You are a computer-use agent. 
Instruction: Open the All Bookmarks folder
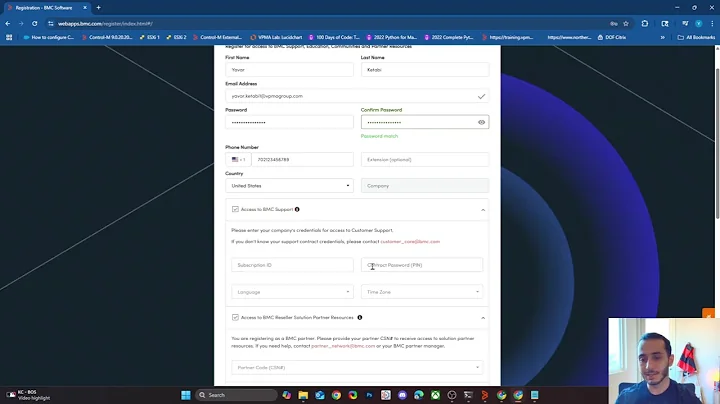tap(696, 37)
